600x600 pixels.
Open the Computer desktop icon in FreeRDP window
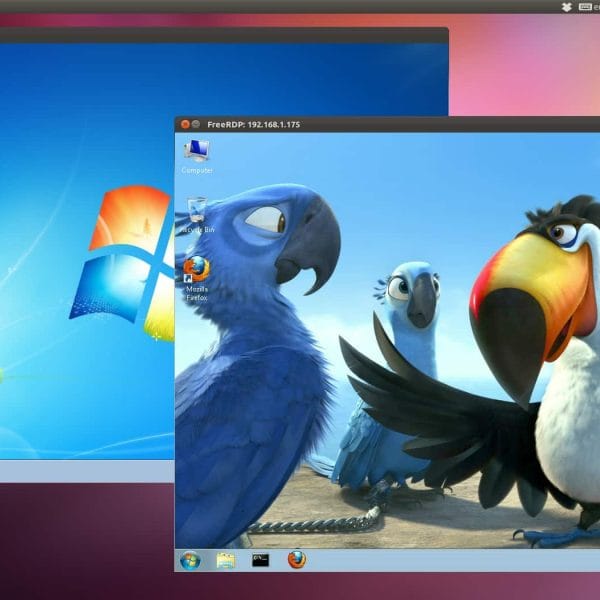(x=197, y=150)
